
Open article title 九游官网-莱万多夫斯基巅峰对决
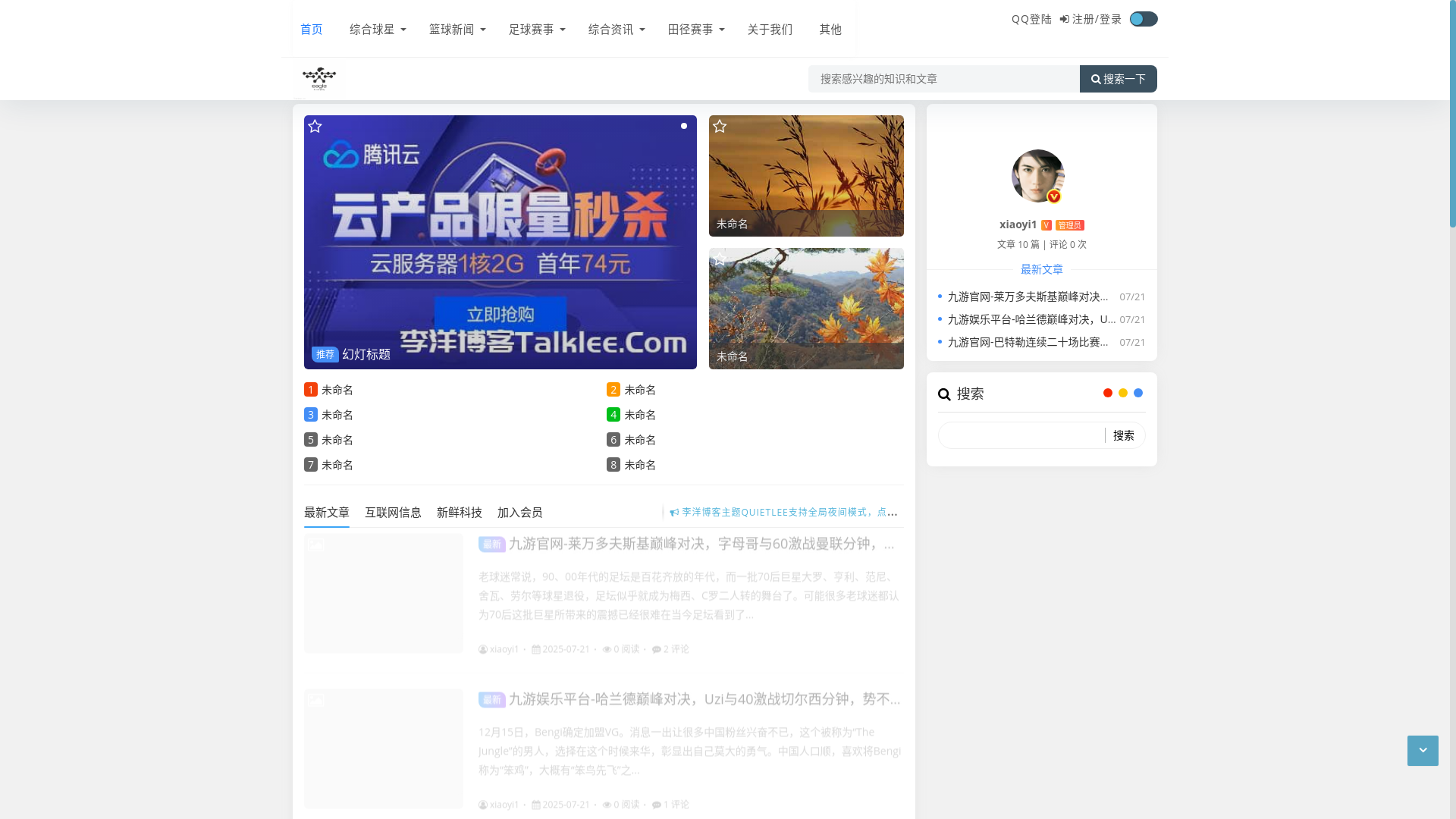pyautogui.click(x=701, y=544)
